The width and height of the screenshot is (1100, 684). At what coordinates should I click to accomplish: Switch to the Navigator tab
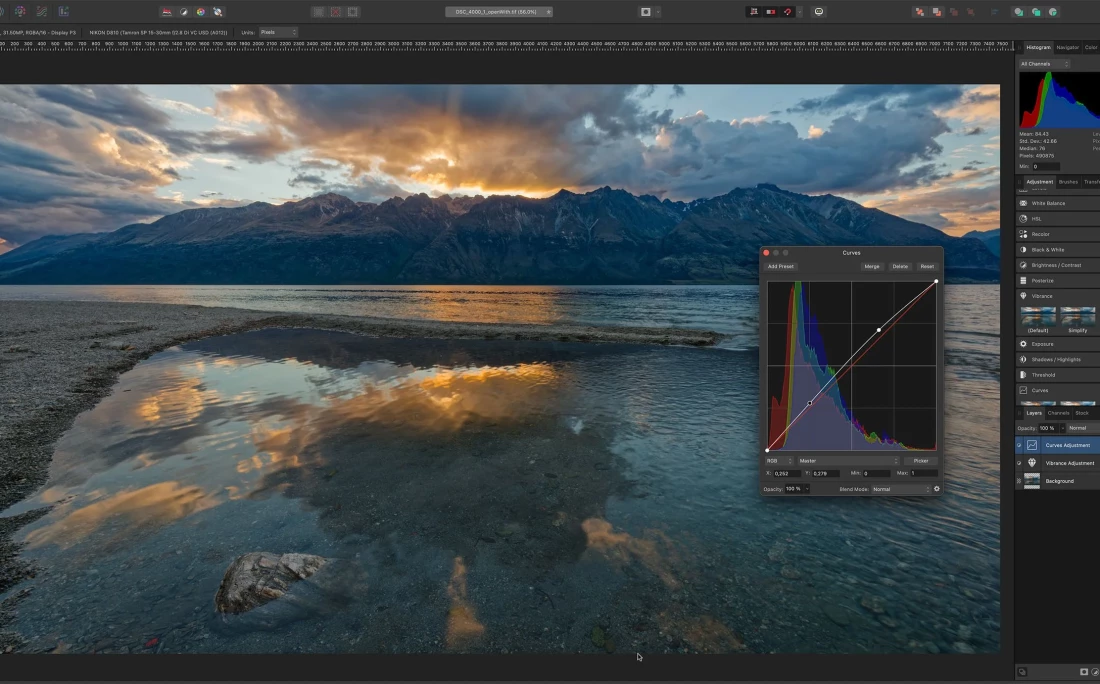1068,47
